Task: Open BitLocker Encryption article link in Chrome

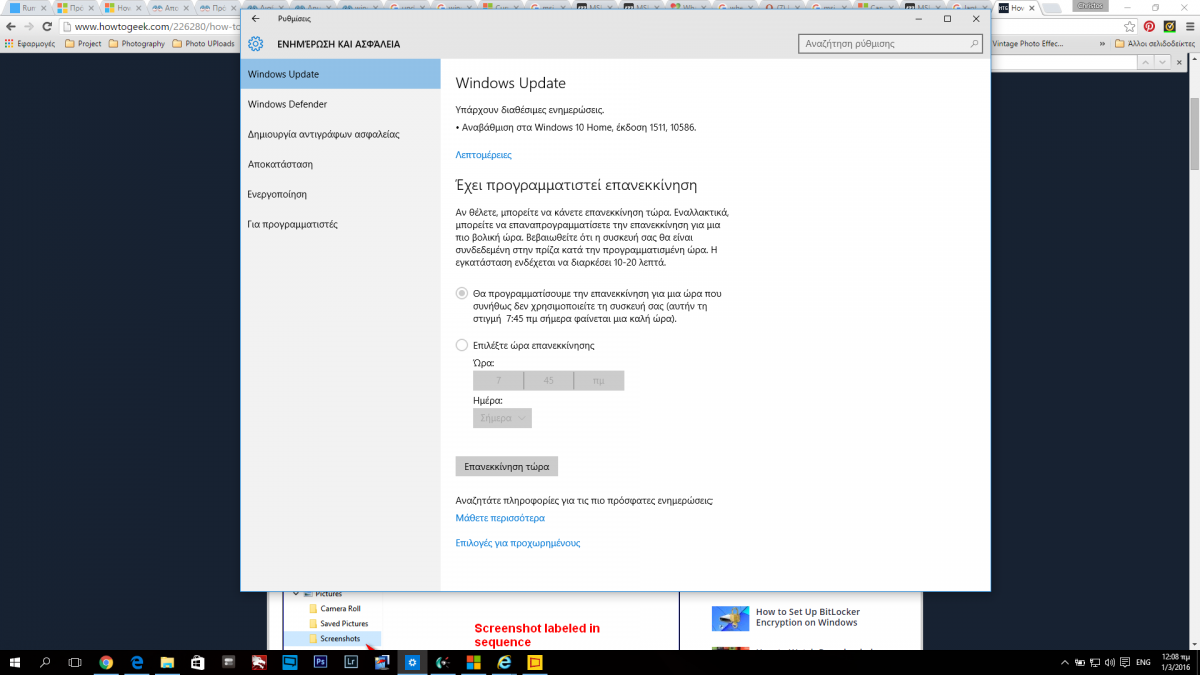Action: 808,617
